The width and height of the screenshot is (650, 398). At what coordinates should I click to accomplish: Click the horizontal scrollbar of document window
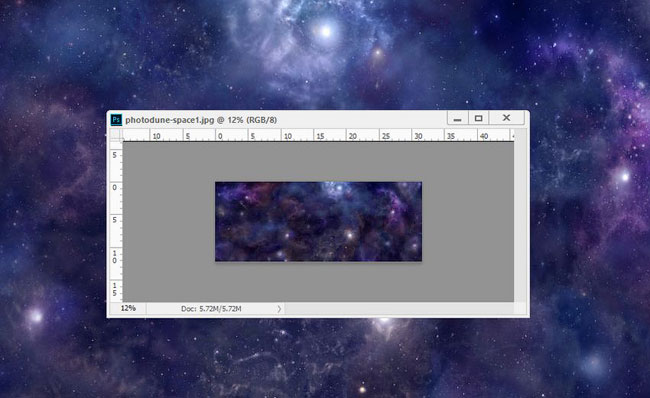pyautogui.click(x=399, y=309)
